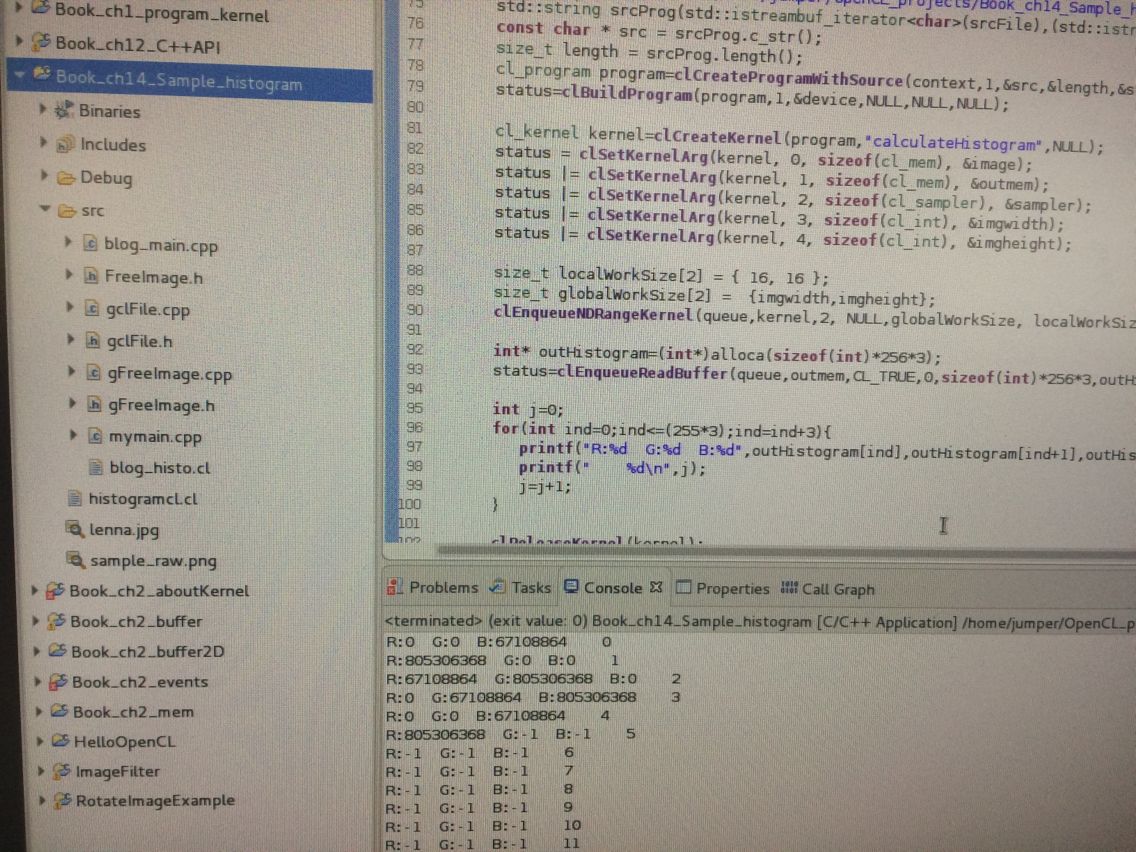Expand the Book_ch2_aboutKernel project

pyautogui.click(x=34, y=590)
